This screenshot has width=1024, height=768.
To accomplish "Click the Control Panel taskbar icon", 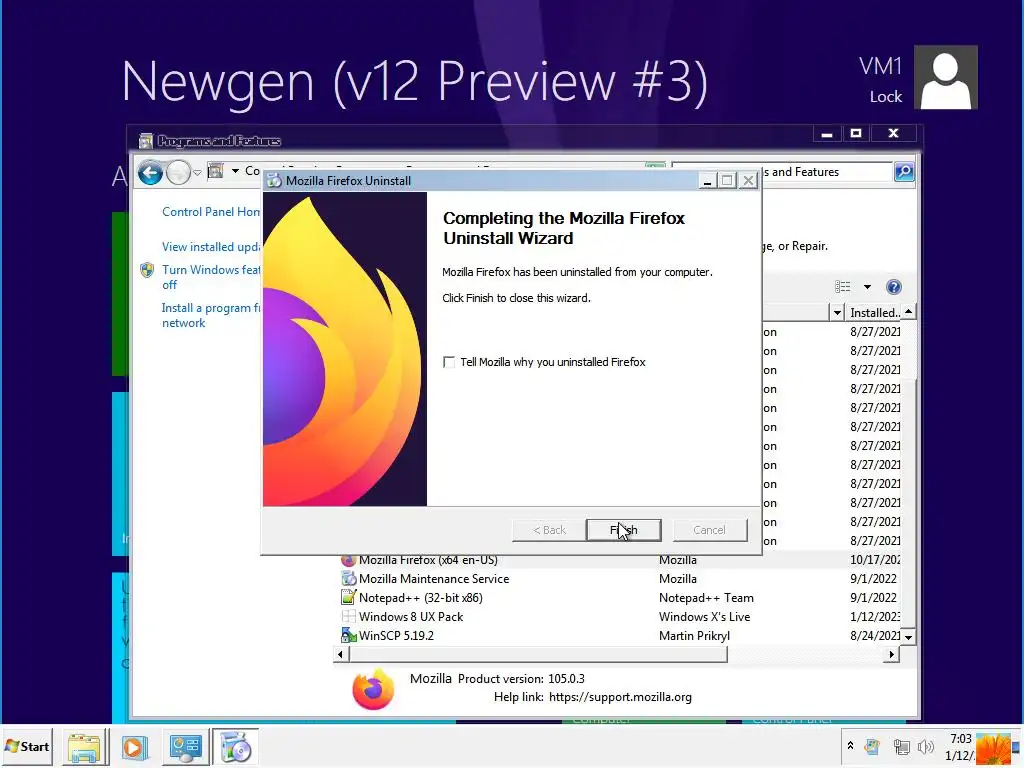I will 185,747.
